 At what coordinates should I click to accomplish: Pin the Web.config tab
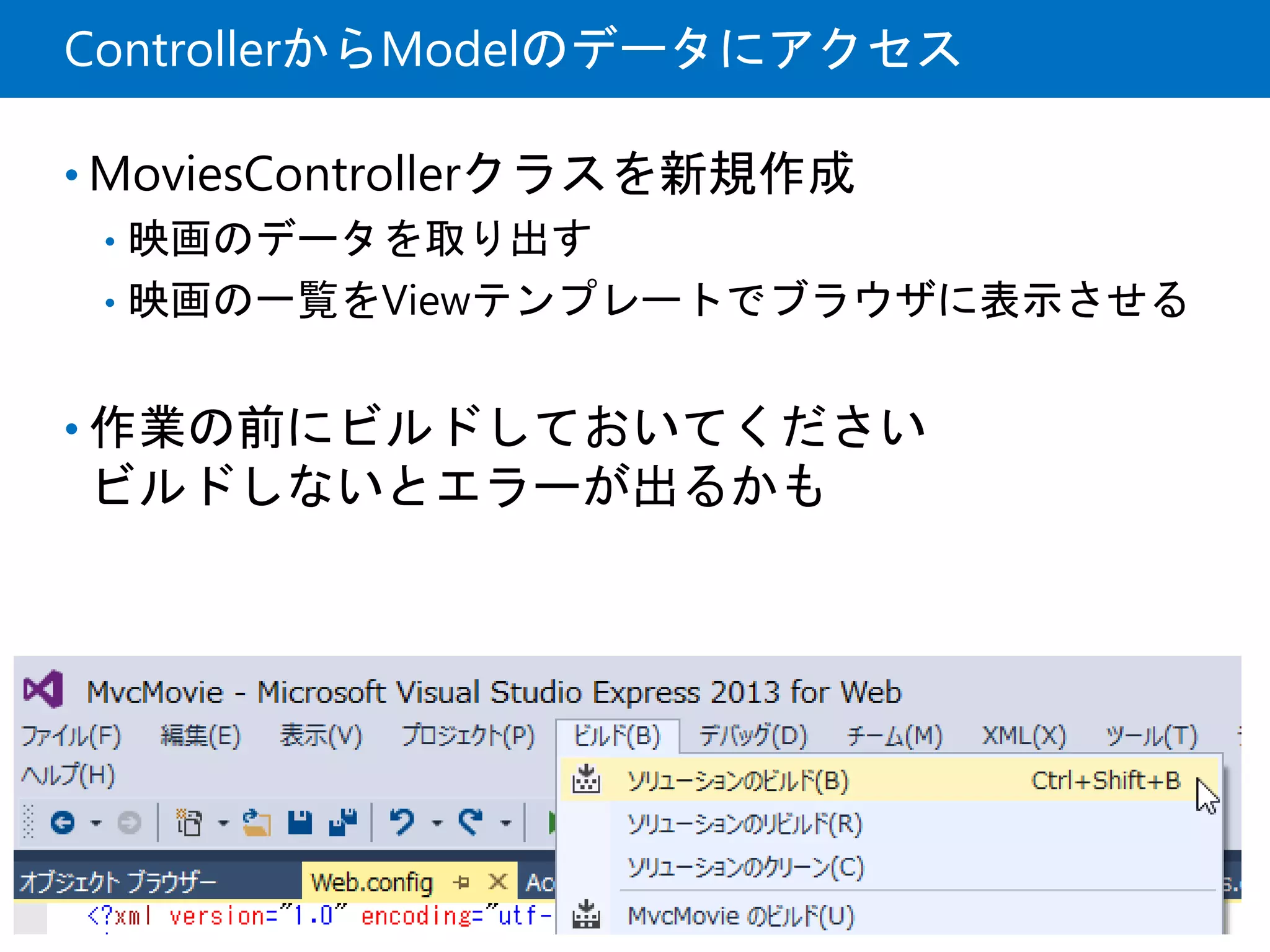[461, 881]
